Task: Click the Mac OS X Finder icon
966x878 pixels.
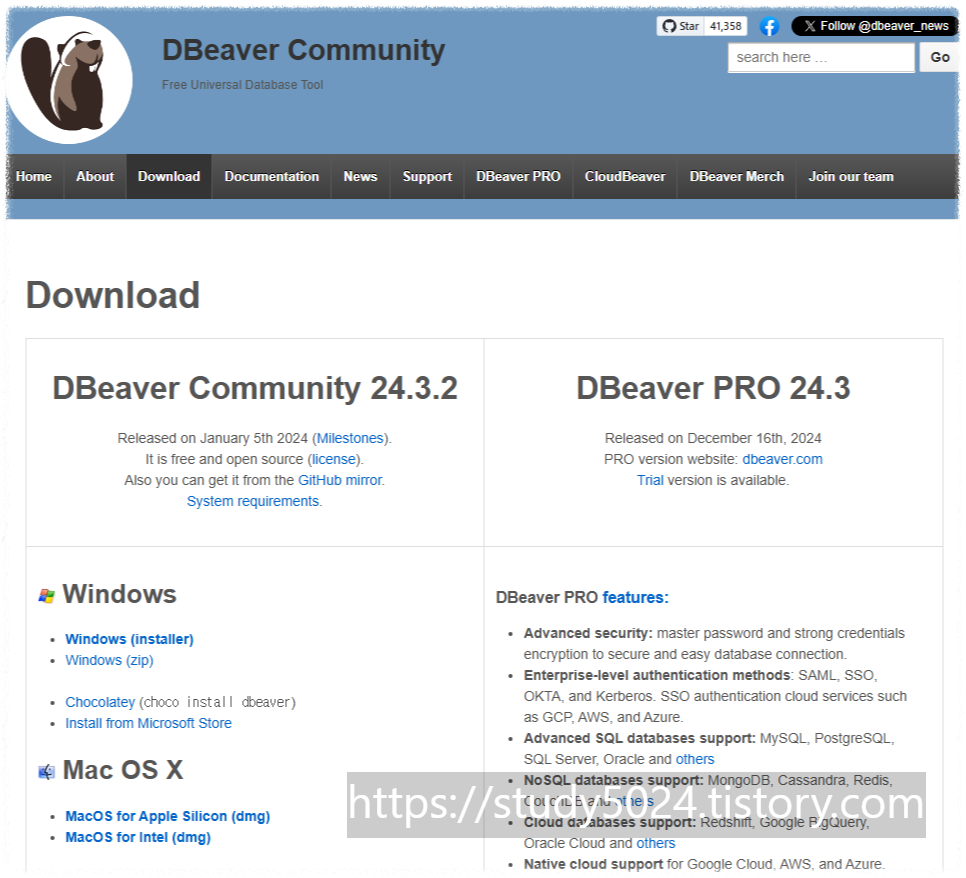Action: [46, 771]
